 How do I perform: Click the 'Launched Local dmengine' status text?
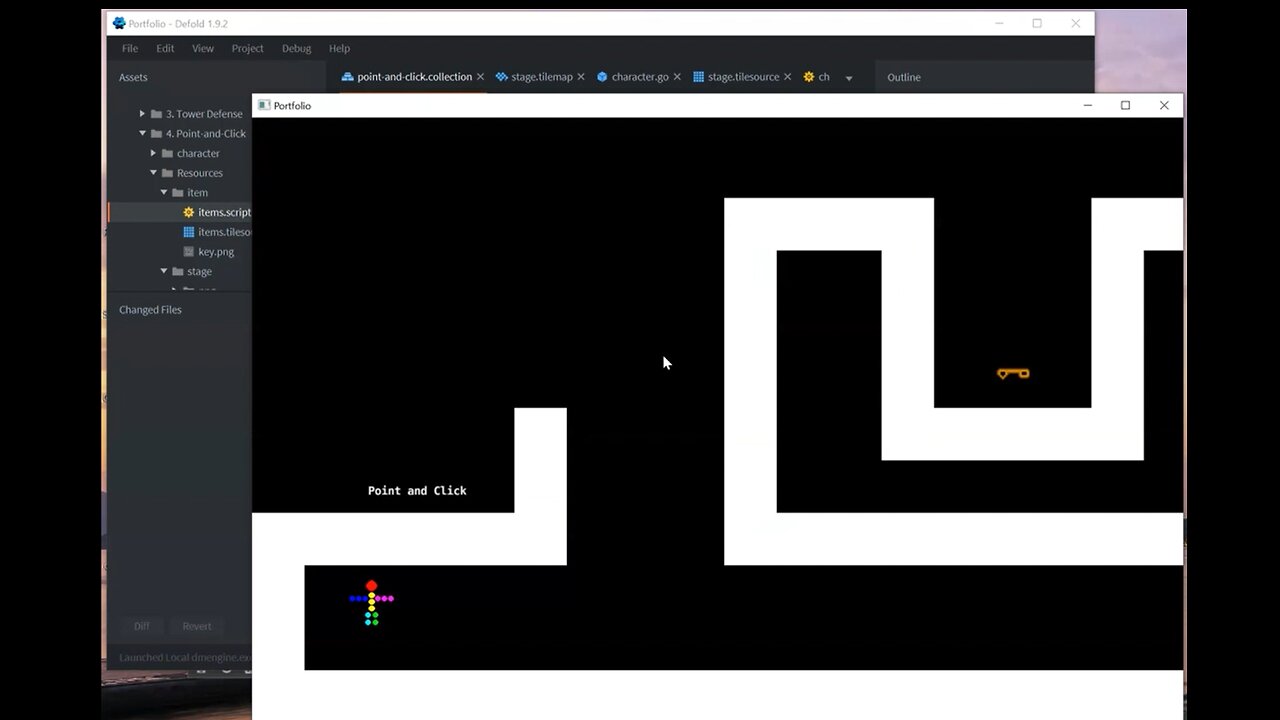(x=184, y=658)
